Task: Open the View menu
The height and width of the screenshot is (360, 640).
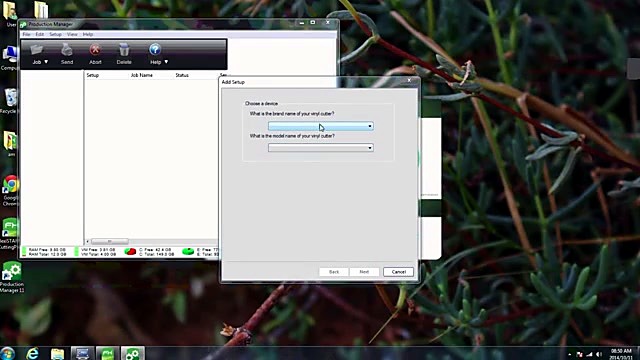Action: (x=72, y=34)
